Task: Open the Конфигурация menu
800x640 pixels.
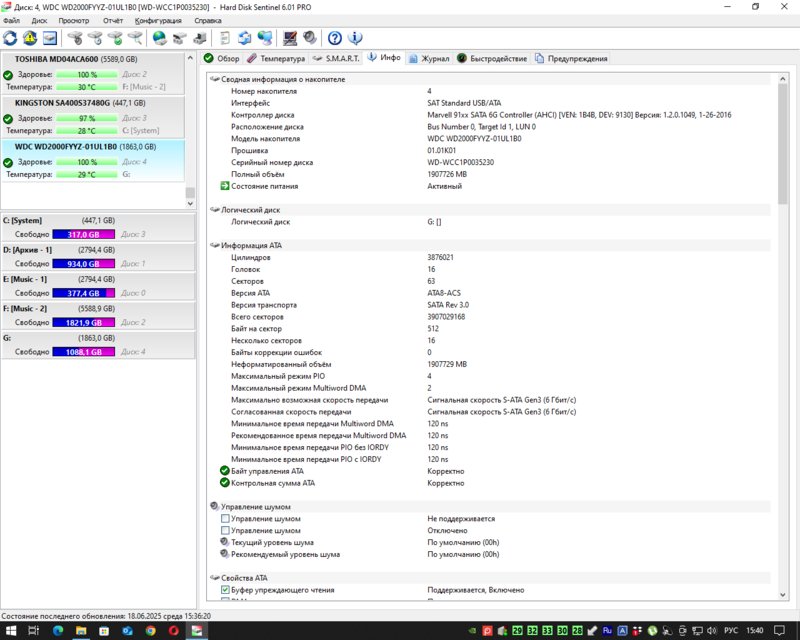Action: [158, 20]
